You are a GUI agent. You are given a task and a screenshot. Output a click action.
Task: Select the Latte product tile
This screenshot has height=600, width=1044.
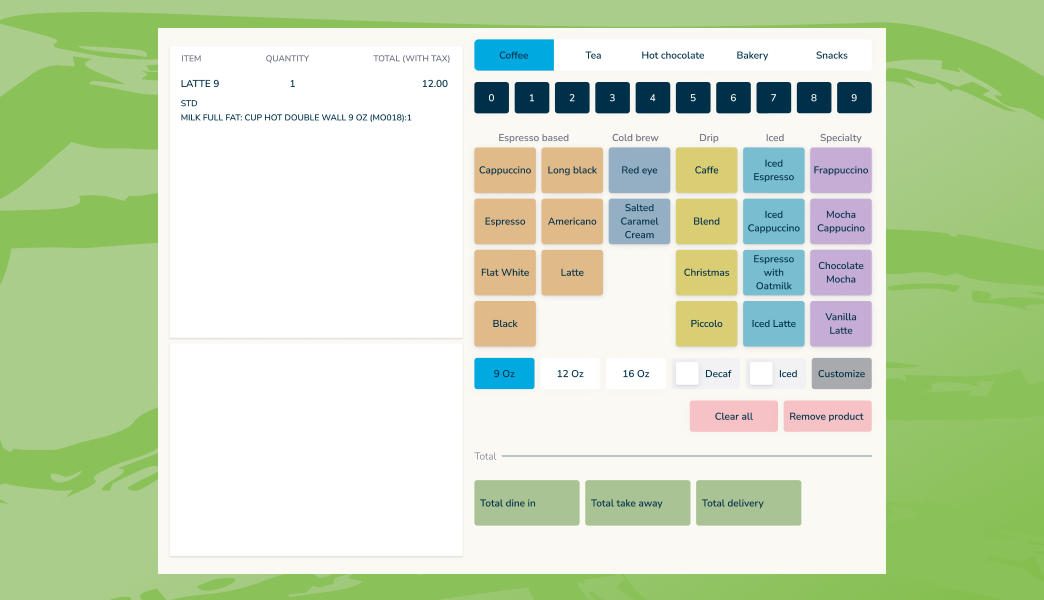point(572,272)
